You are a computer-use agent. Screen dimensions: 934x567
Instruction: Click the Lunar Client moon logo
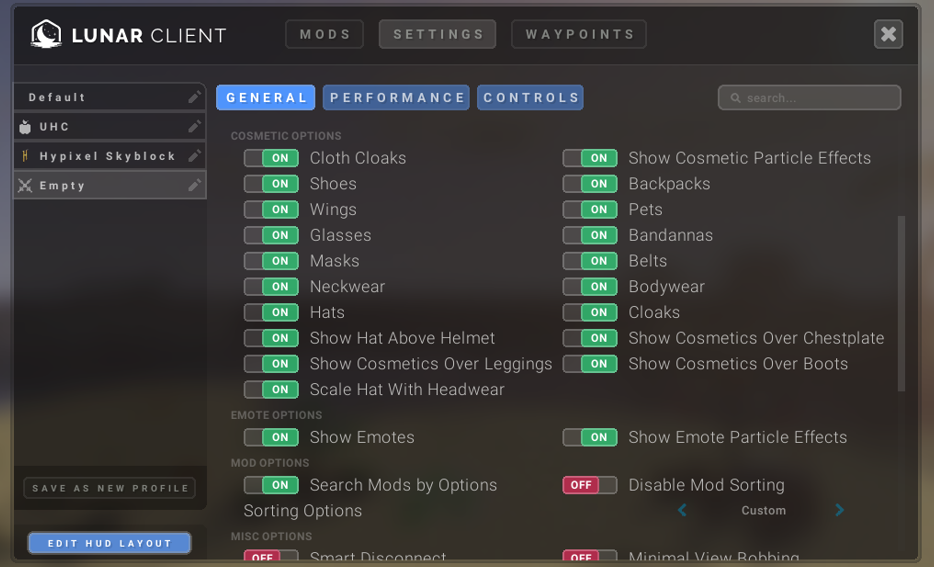click(46, 34)
